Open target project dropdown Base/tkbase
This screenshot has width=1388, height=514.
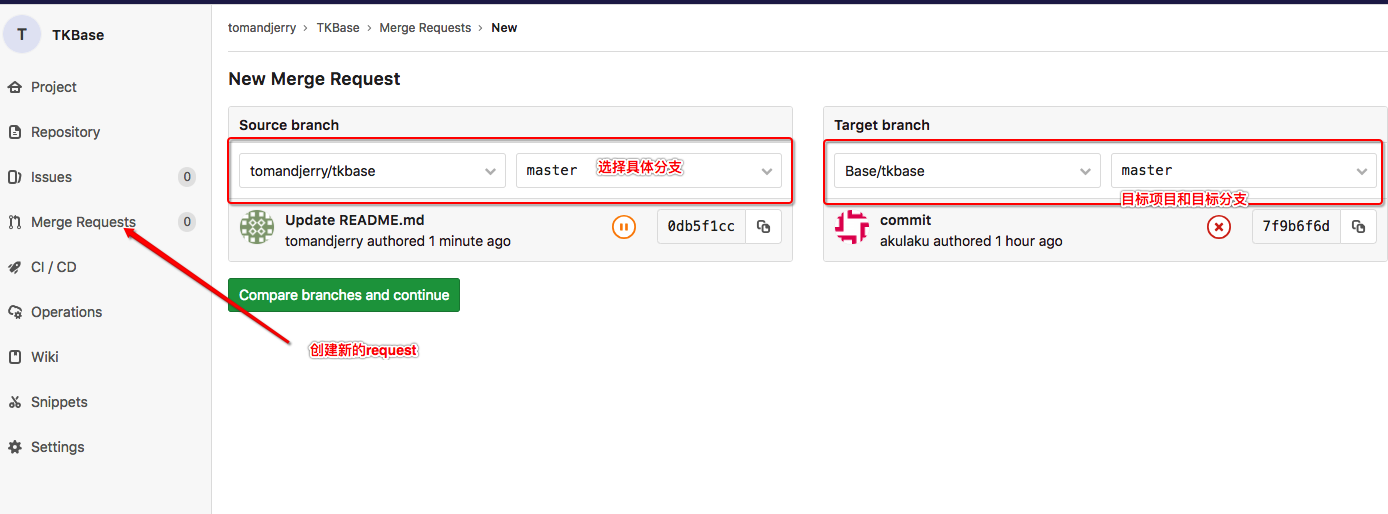pos(967,171)
